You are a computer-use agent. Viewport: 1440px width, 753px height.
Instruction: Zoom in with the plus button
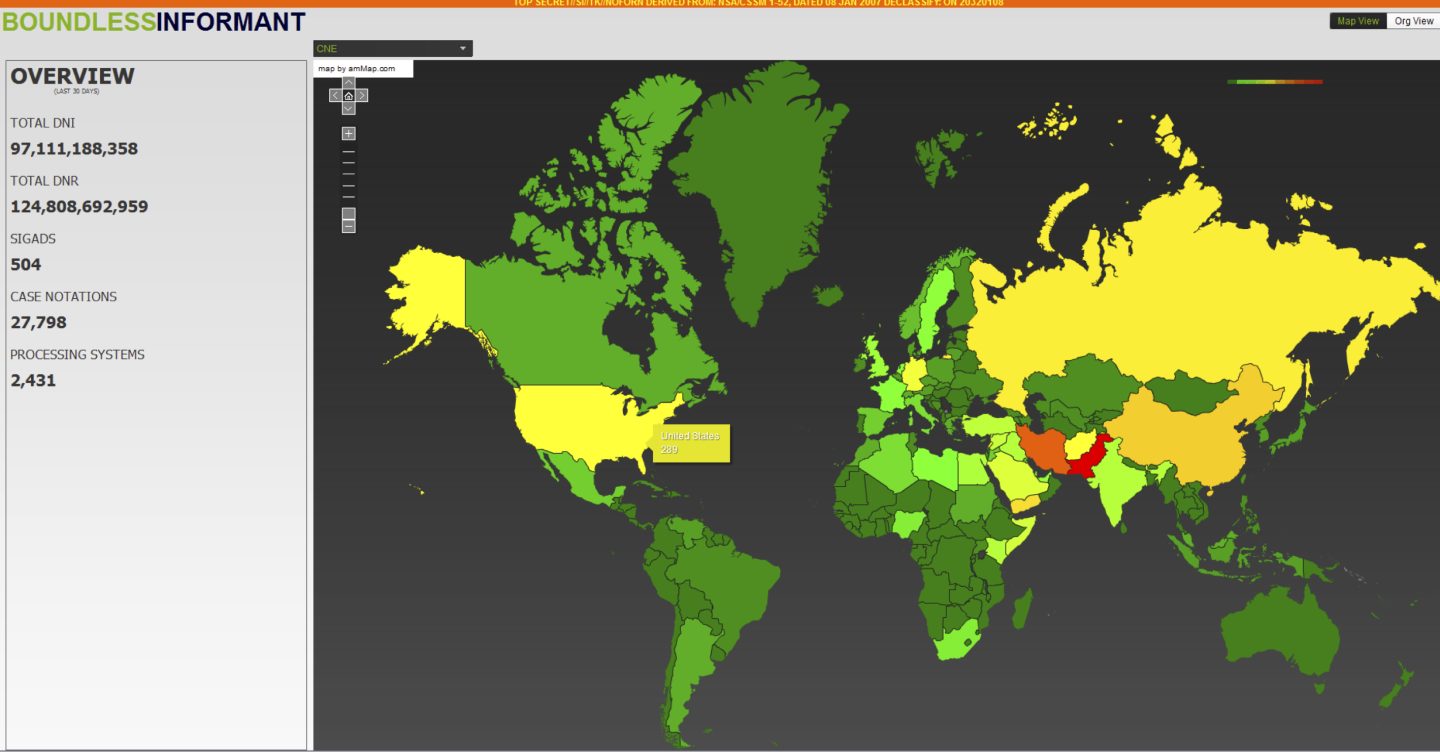(x=348, y=133)
